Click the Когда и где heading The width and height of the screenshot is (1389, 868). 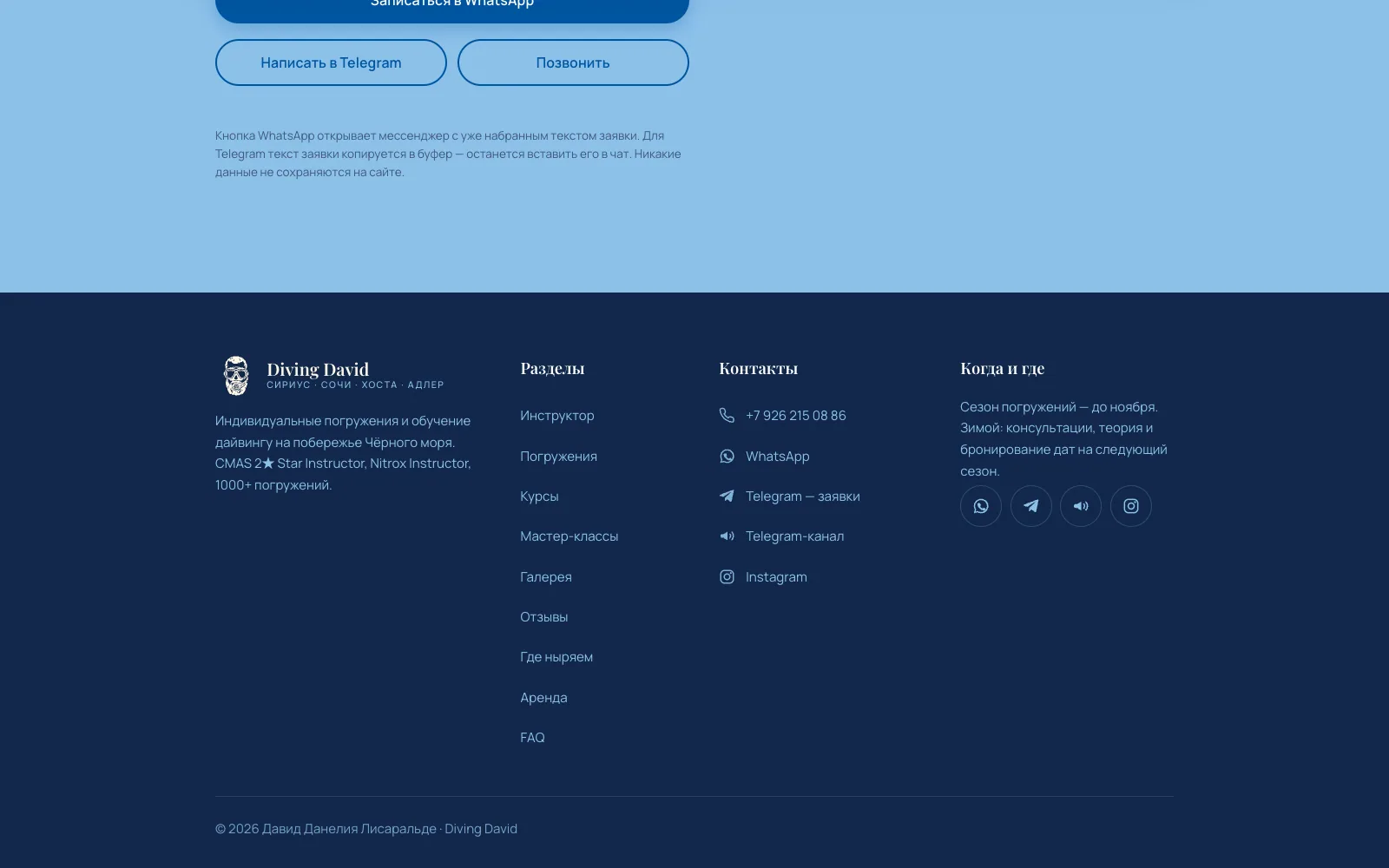[x=1002, y=368]
